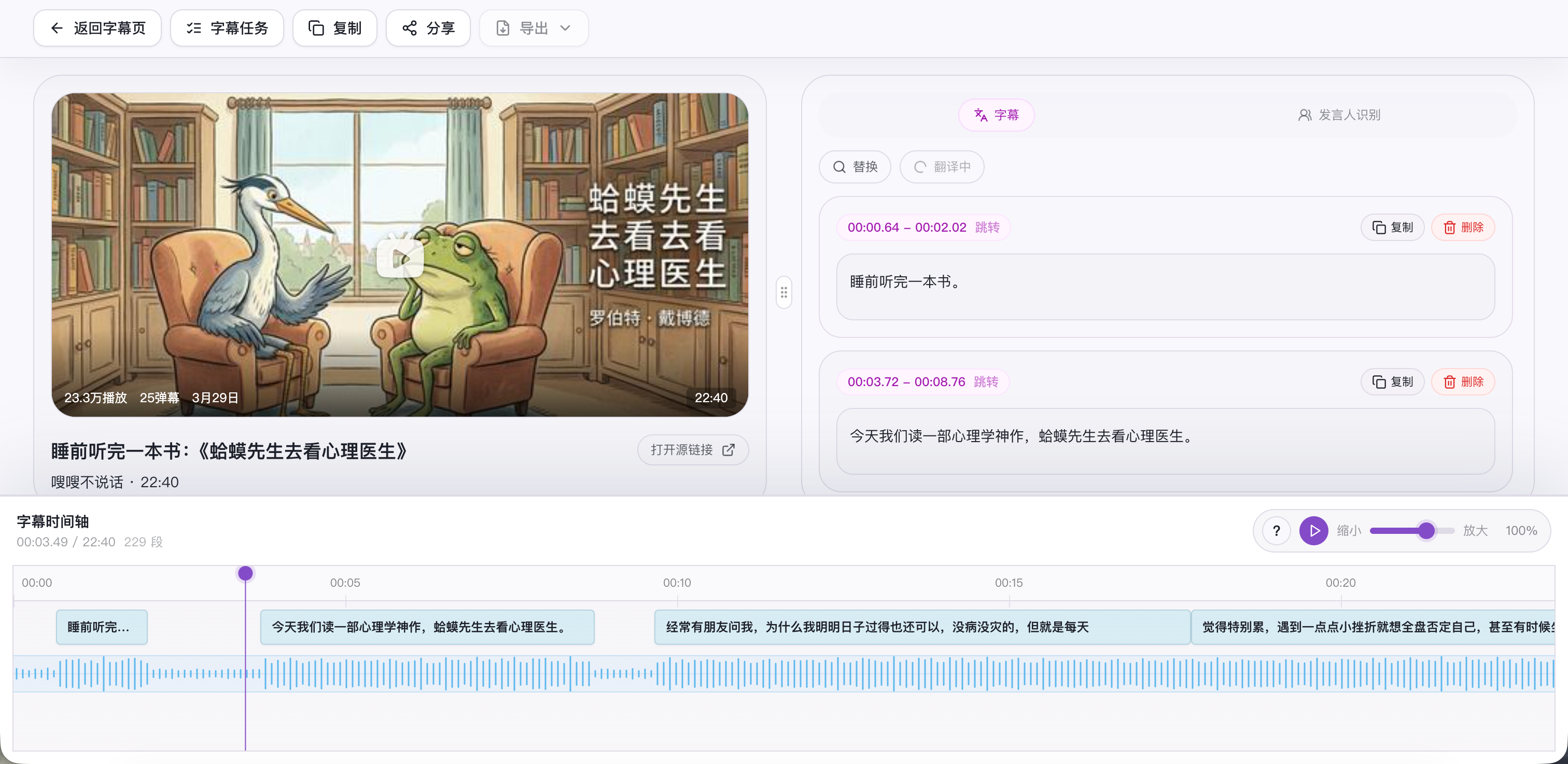Click the 00:15 mark on ruler
This screenshot has height=764, width=1568.
pos(1009,583)
